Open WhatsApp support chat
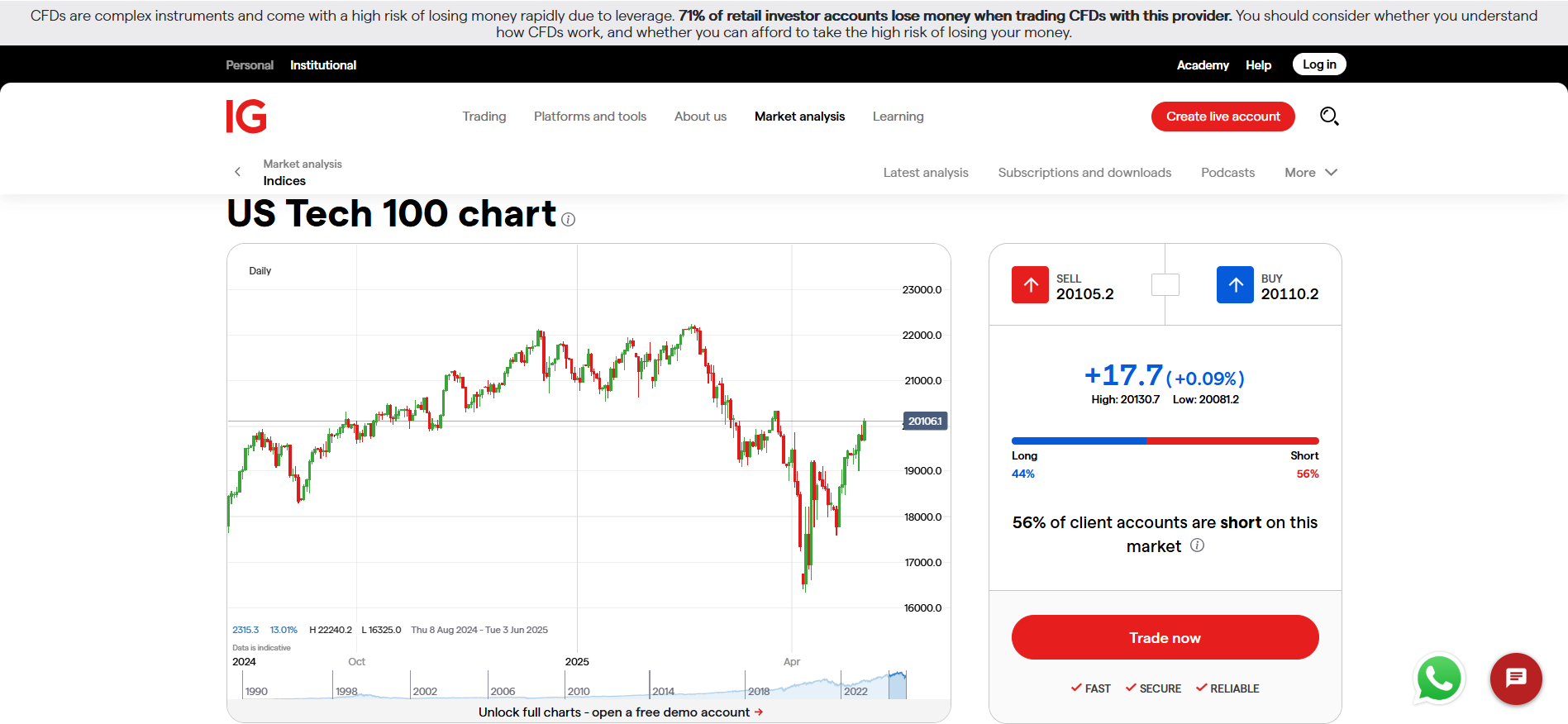Screen dimensions: 1568x724 click(1439, 679)
